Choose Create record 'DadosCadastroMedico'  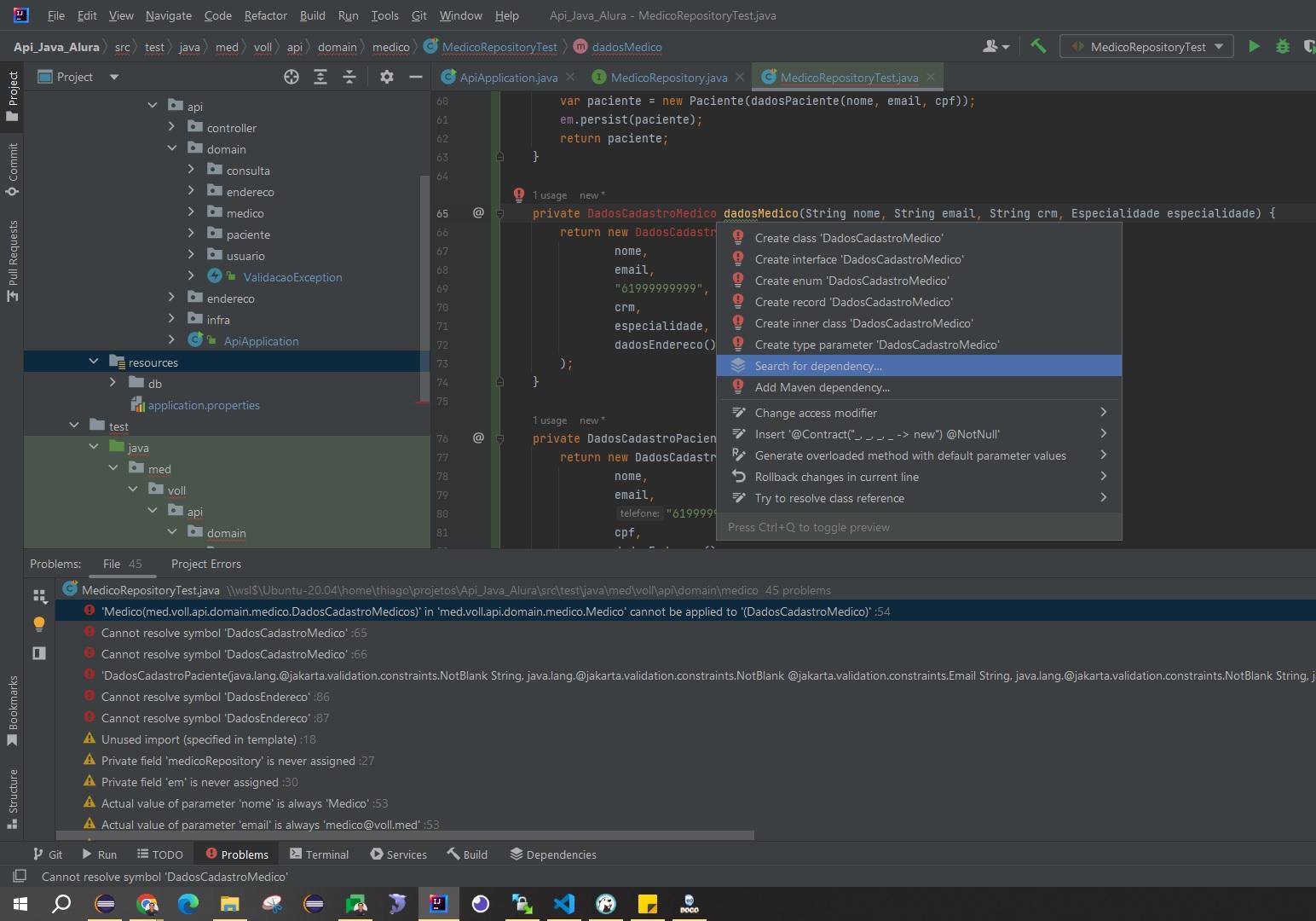point(919,302)
